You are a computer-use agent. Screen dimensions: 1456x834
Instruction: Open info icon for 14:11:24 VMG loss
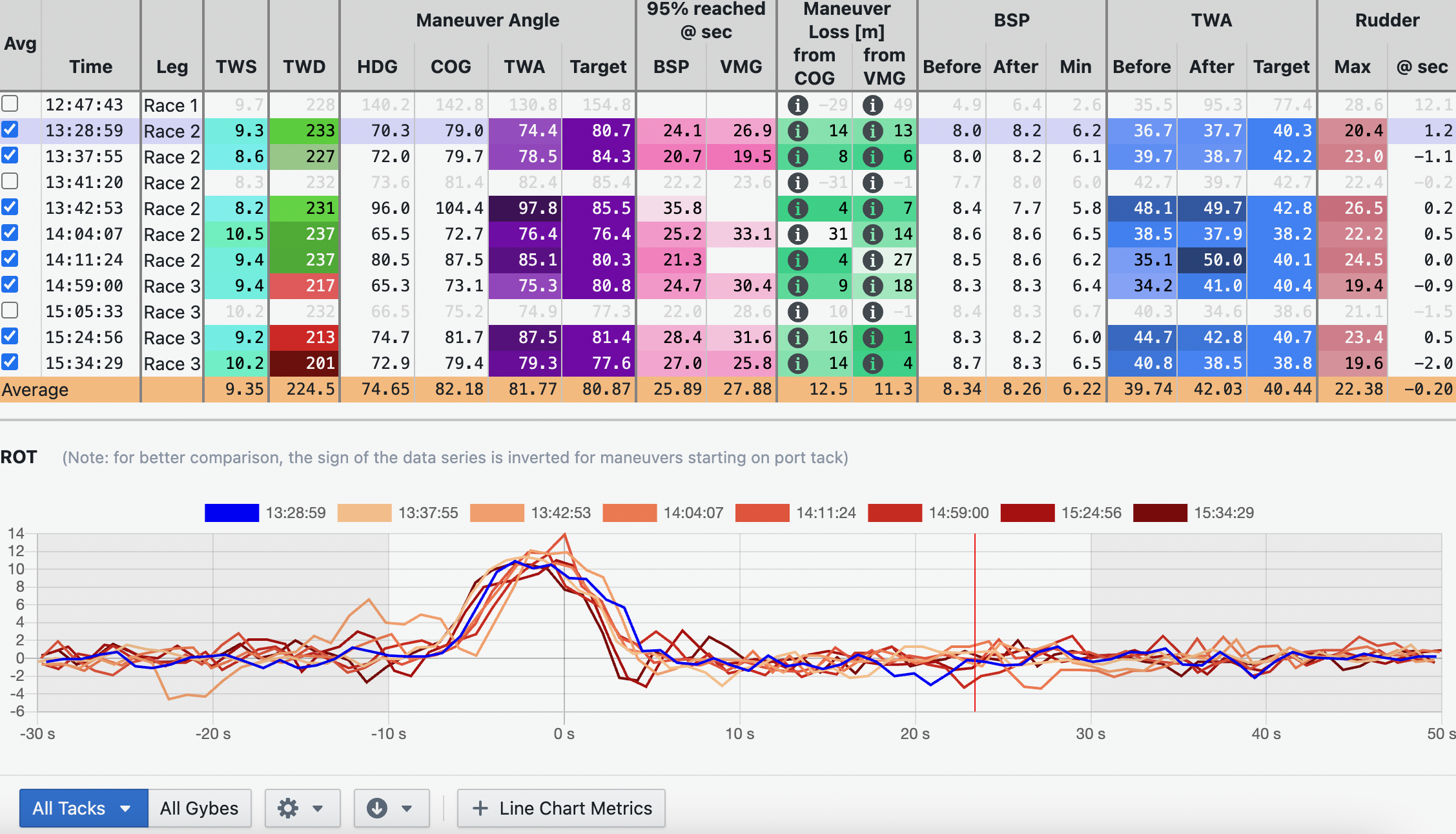[x=873, y=260]
